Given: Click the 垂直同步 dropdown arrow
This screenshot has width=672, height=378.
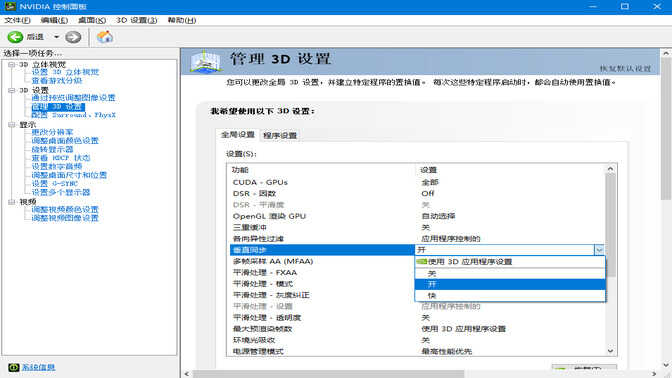Looking at the screenshot, I should 599,250.
